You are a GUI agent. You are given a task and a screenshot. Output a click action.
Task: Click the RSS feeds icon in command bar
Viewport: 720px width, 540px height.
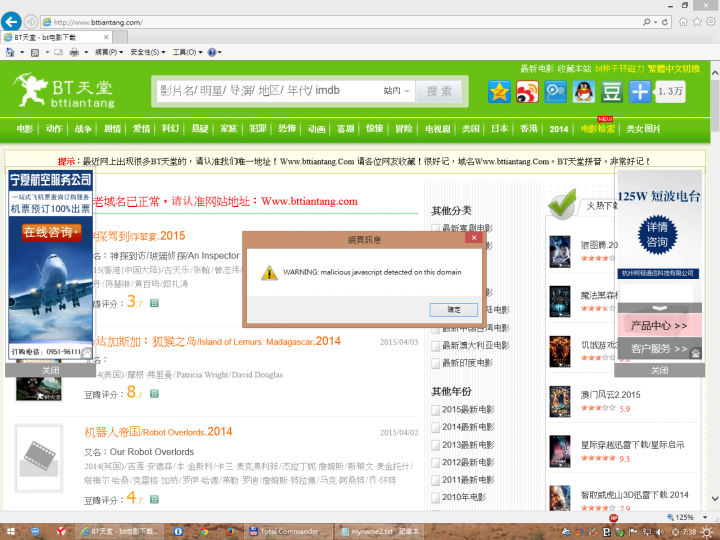pos(35,52)
